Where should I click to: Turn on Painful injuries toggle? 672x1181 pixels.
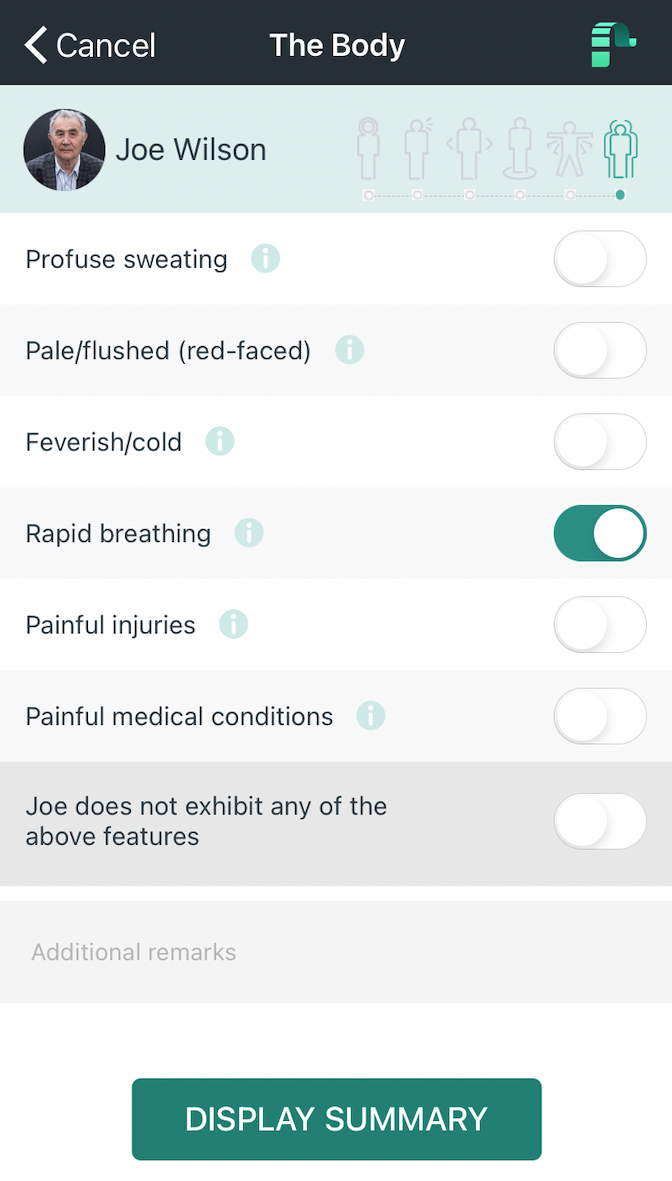[600, 624]
